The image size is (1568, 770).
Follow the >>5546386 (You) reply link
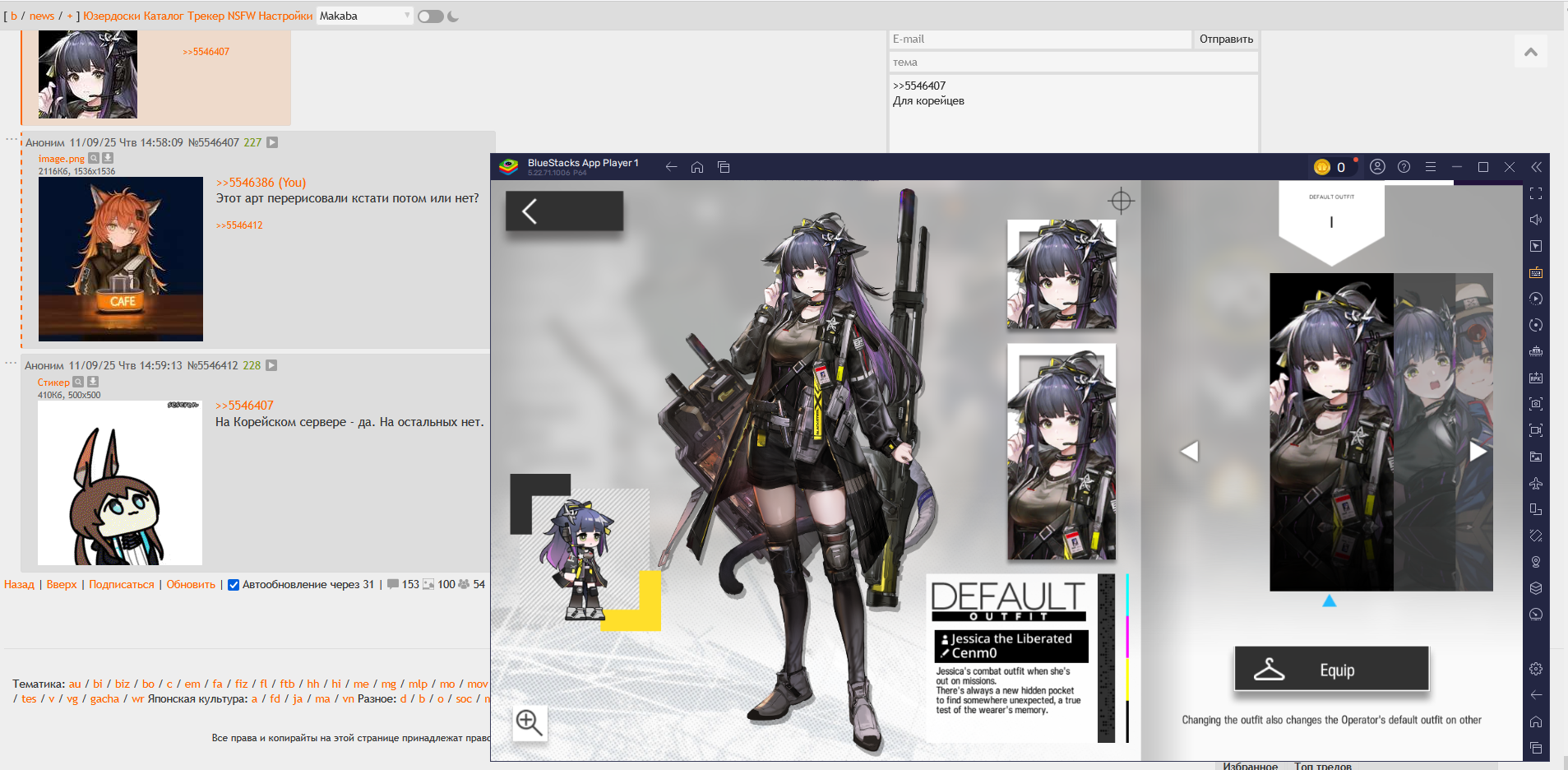[x=261, y=183]
